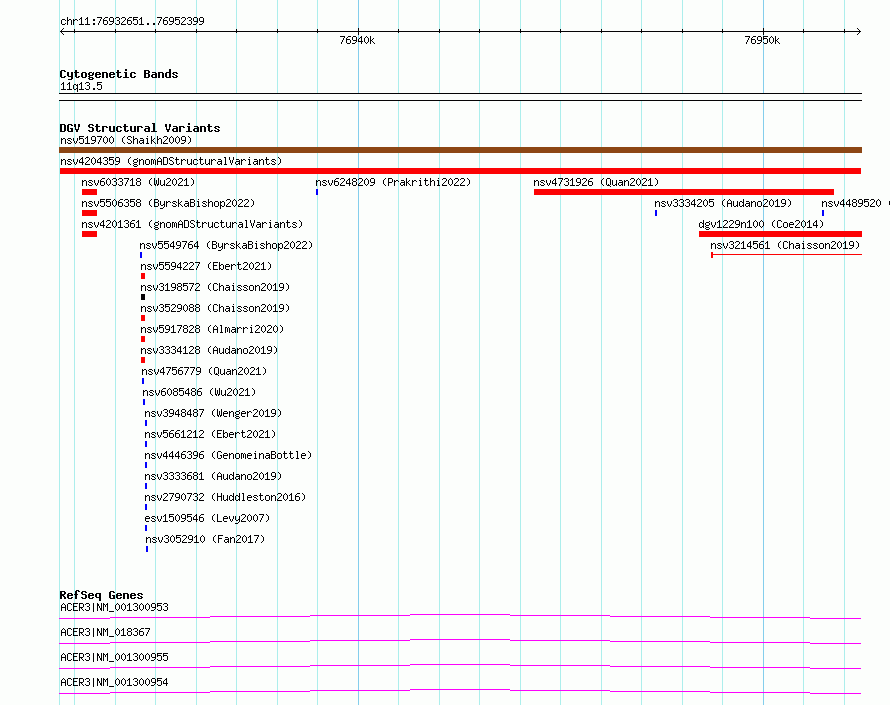
Task: Open nsv4201361 (gnomADStructuralVariants) label
Action: (192, 224)
